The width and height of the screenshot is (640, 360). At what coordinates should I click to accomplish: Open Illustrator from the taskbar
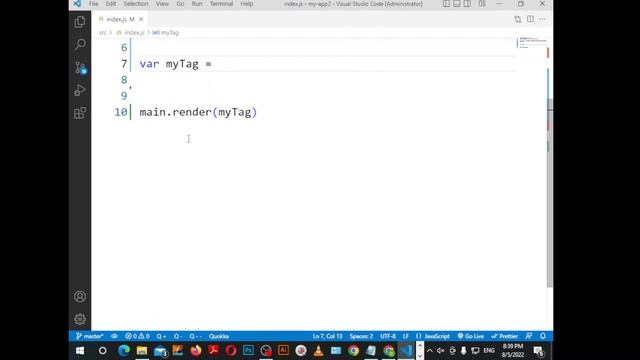[283, 351]
